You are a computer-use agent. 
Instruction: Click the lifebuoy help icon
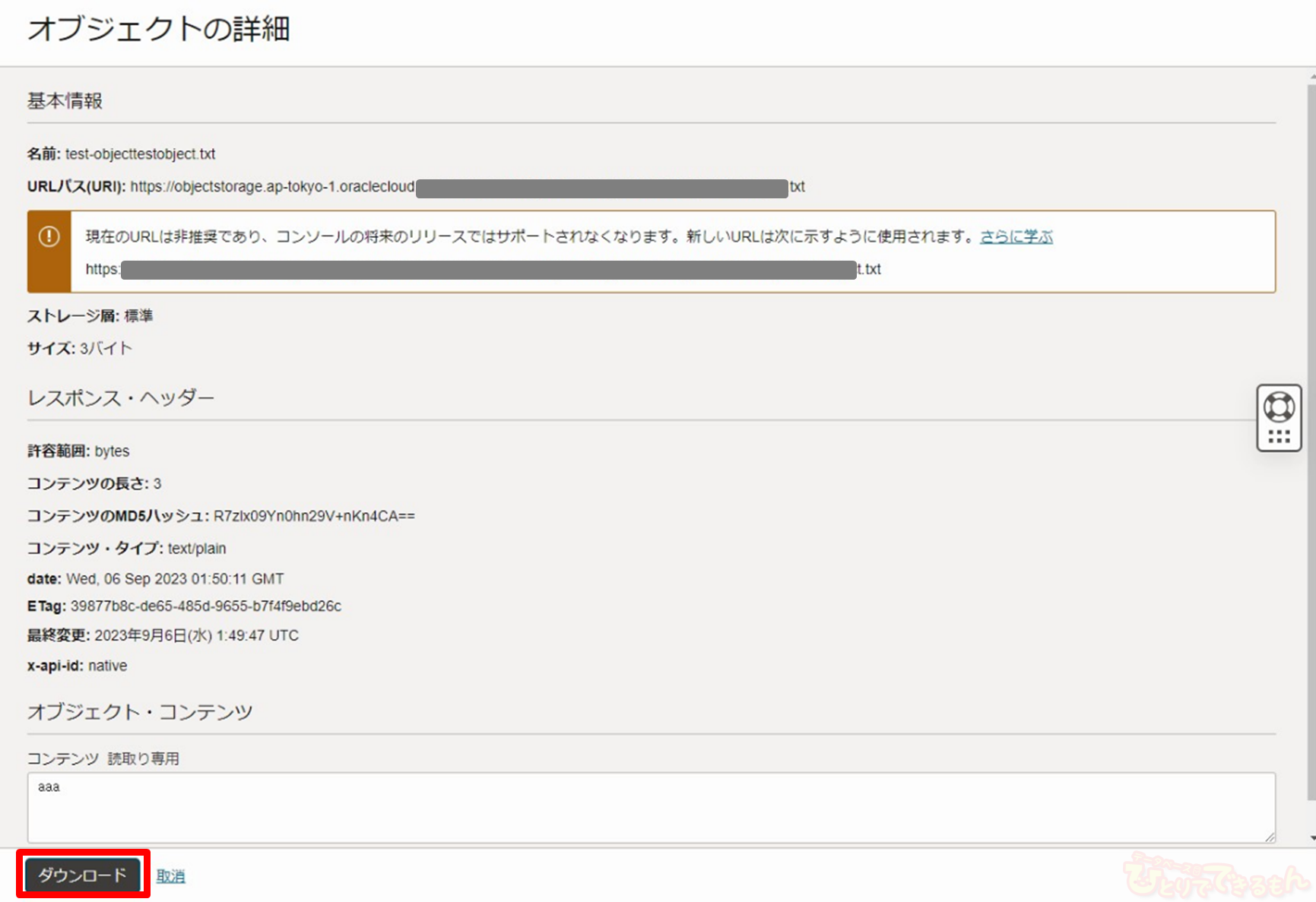[1279, 407]
